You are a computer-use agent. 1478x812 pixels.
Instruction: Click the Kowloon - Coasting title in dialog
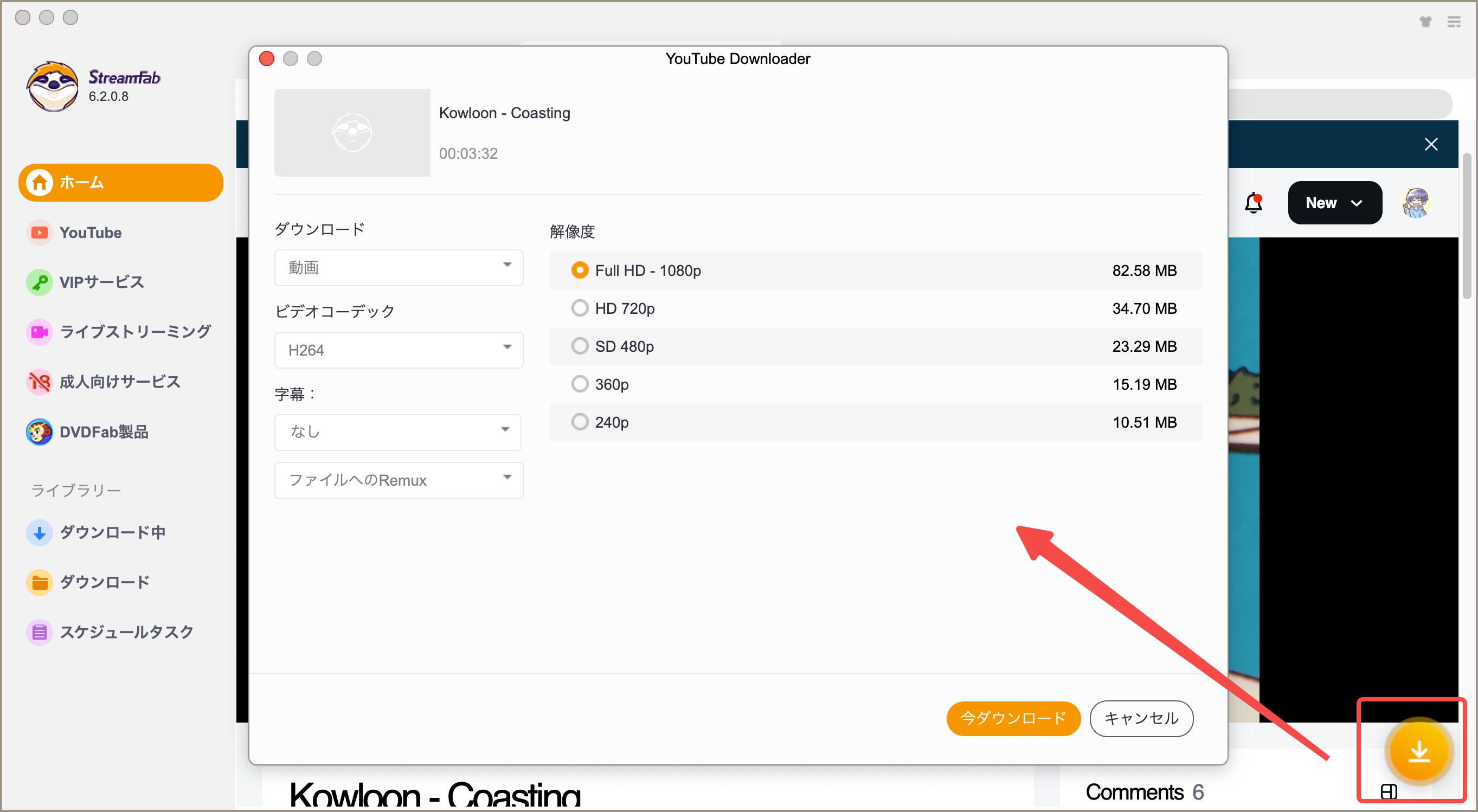click(x=504, y=113)
